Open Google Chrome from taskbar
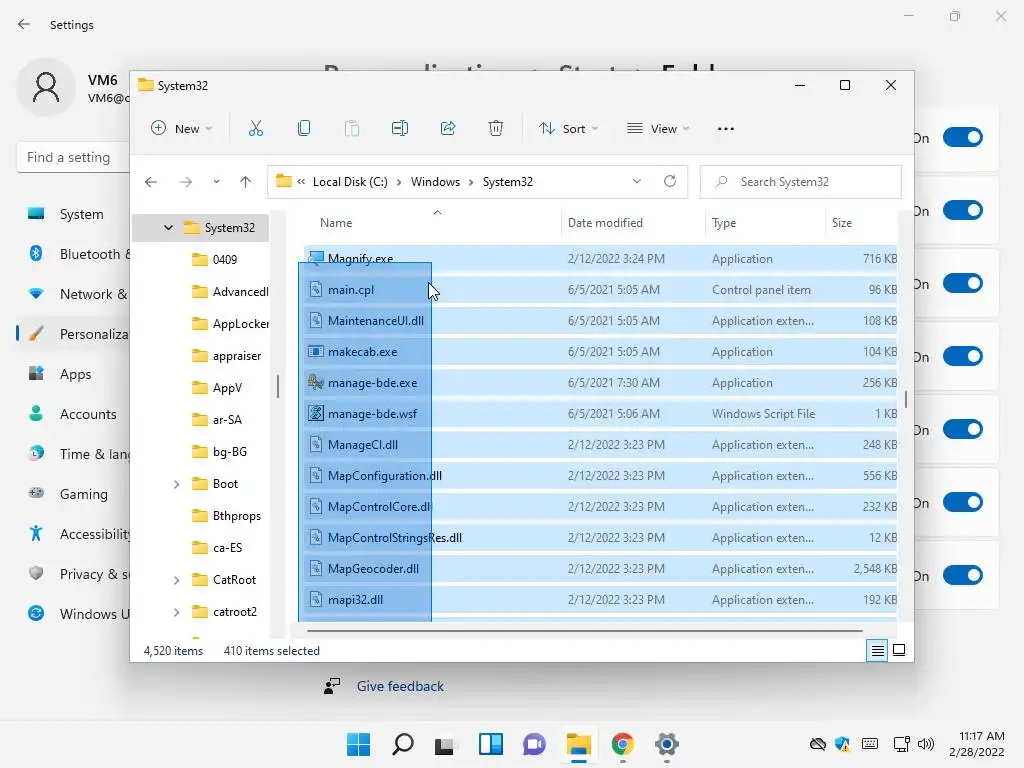The width and height of the screenshot is (1024, 768). coord(622,744)
